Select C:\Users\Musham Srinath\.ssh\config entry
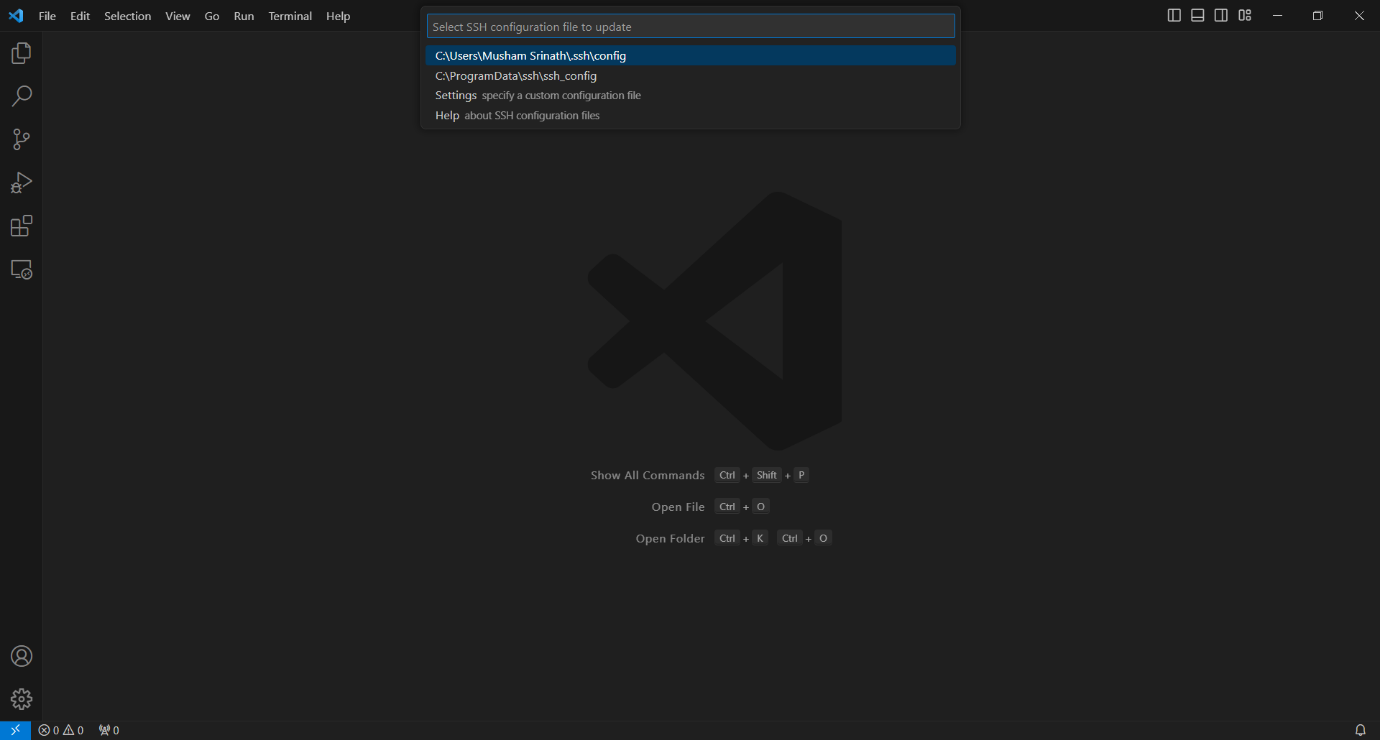Image resolution: width=1380 pixels, height=740 pixels. (690, 56)
